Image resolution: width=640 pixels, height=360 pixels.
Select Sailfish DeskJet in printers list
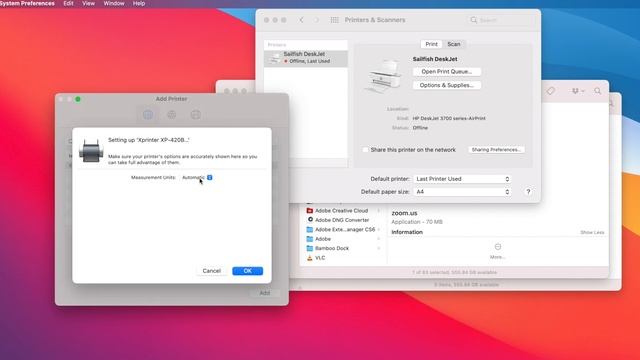coord(306,58)
